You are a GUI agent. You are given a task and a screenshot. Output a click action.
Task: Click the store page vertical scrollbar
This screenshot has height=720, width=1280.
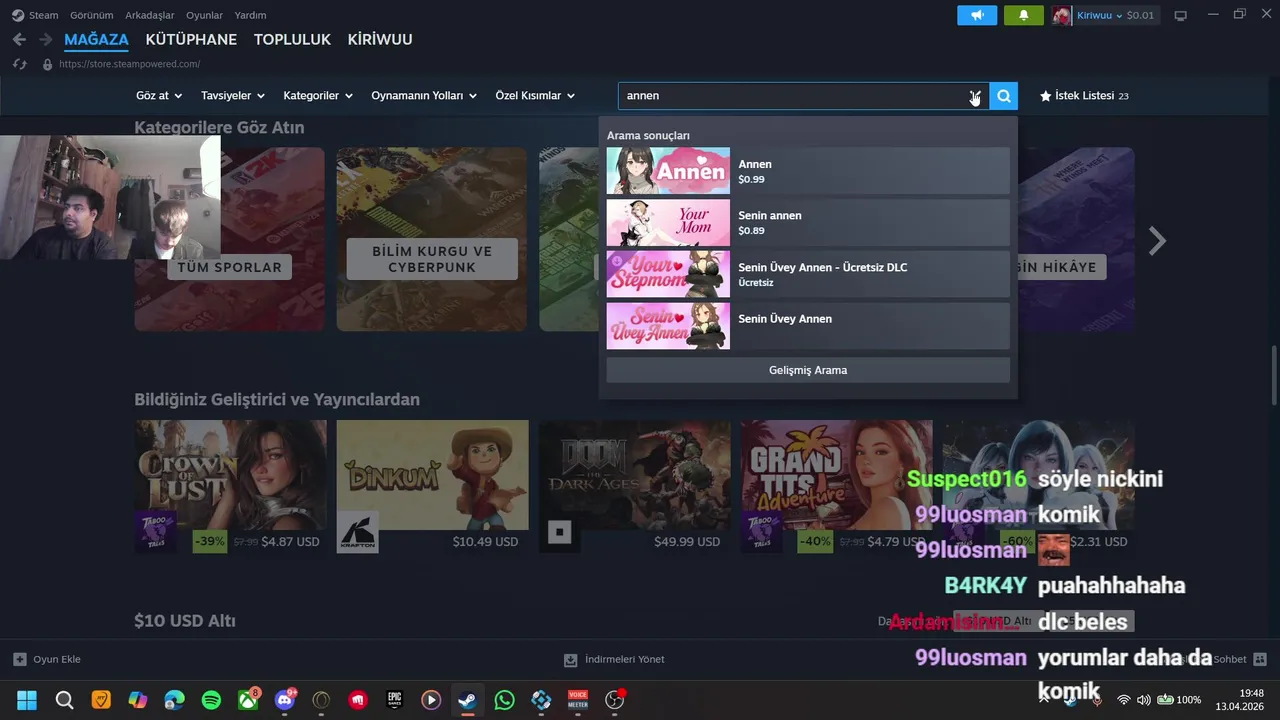pos(1274,375)
